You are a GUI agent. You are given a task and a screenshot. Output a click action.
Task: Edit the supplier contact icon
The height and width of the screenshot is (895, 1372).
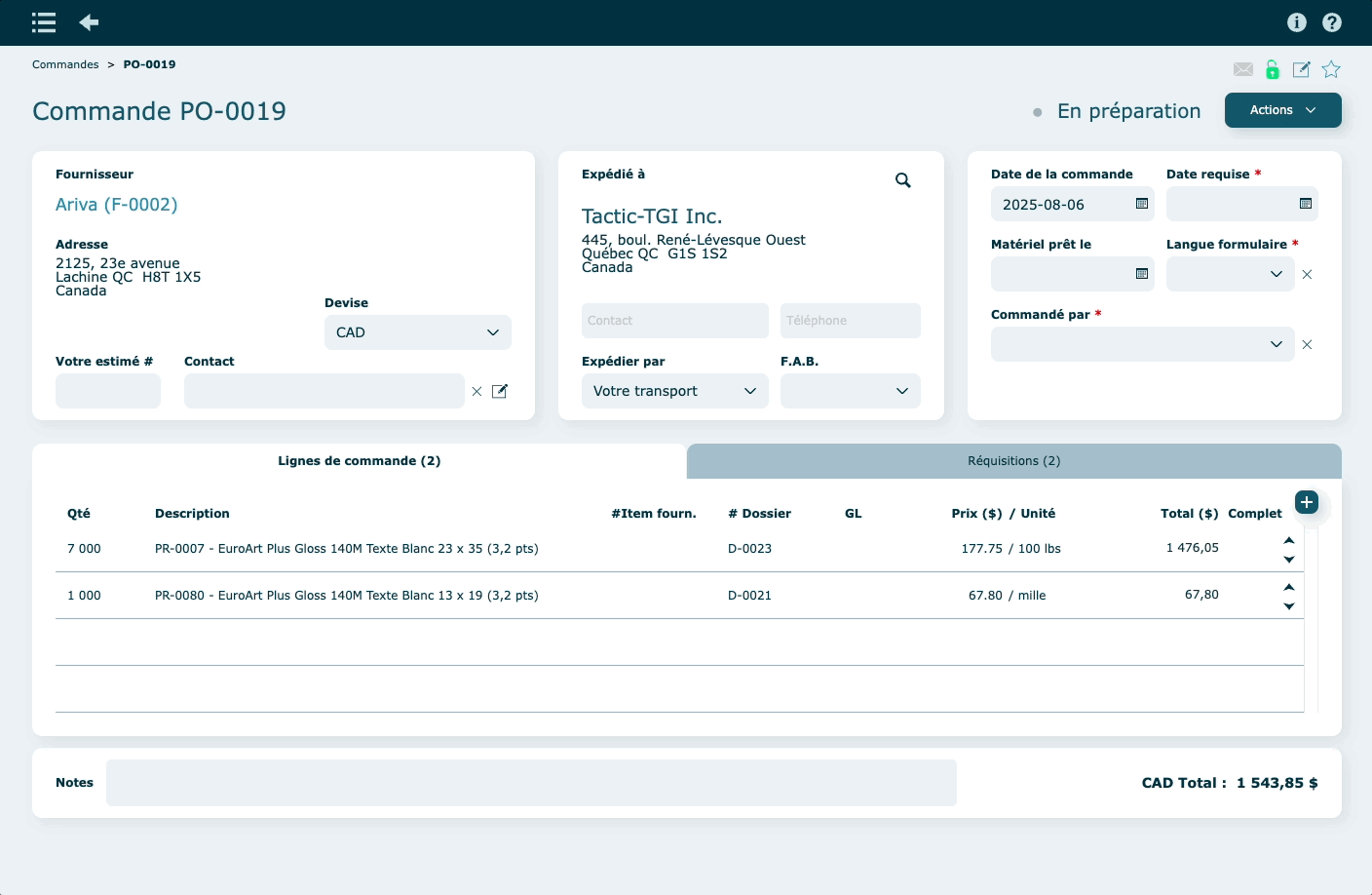point(500,391)
